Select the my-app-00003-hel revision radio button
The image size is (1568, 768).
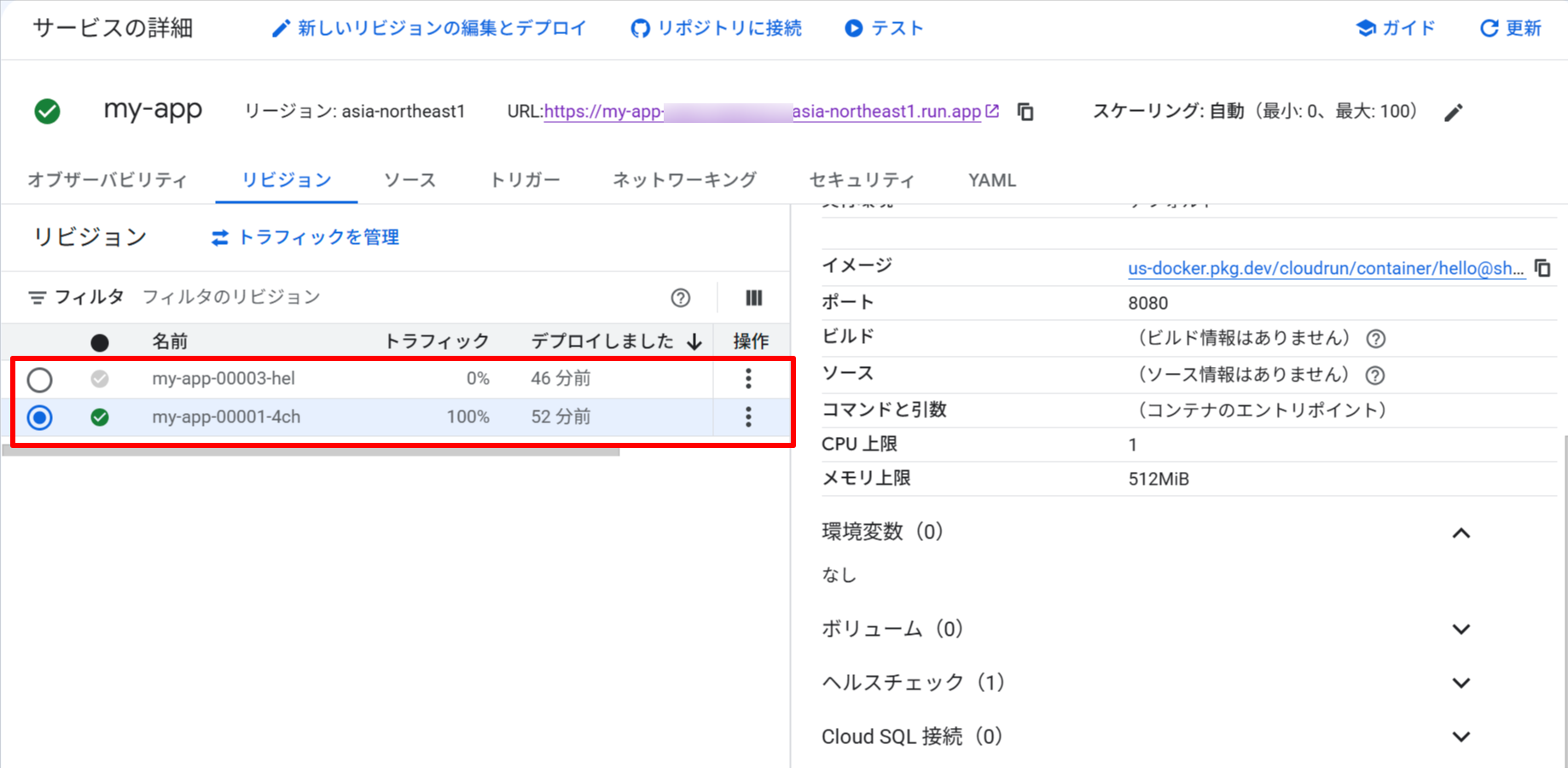pos(39,380)
